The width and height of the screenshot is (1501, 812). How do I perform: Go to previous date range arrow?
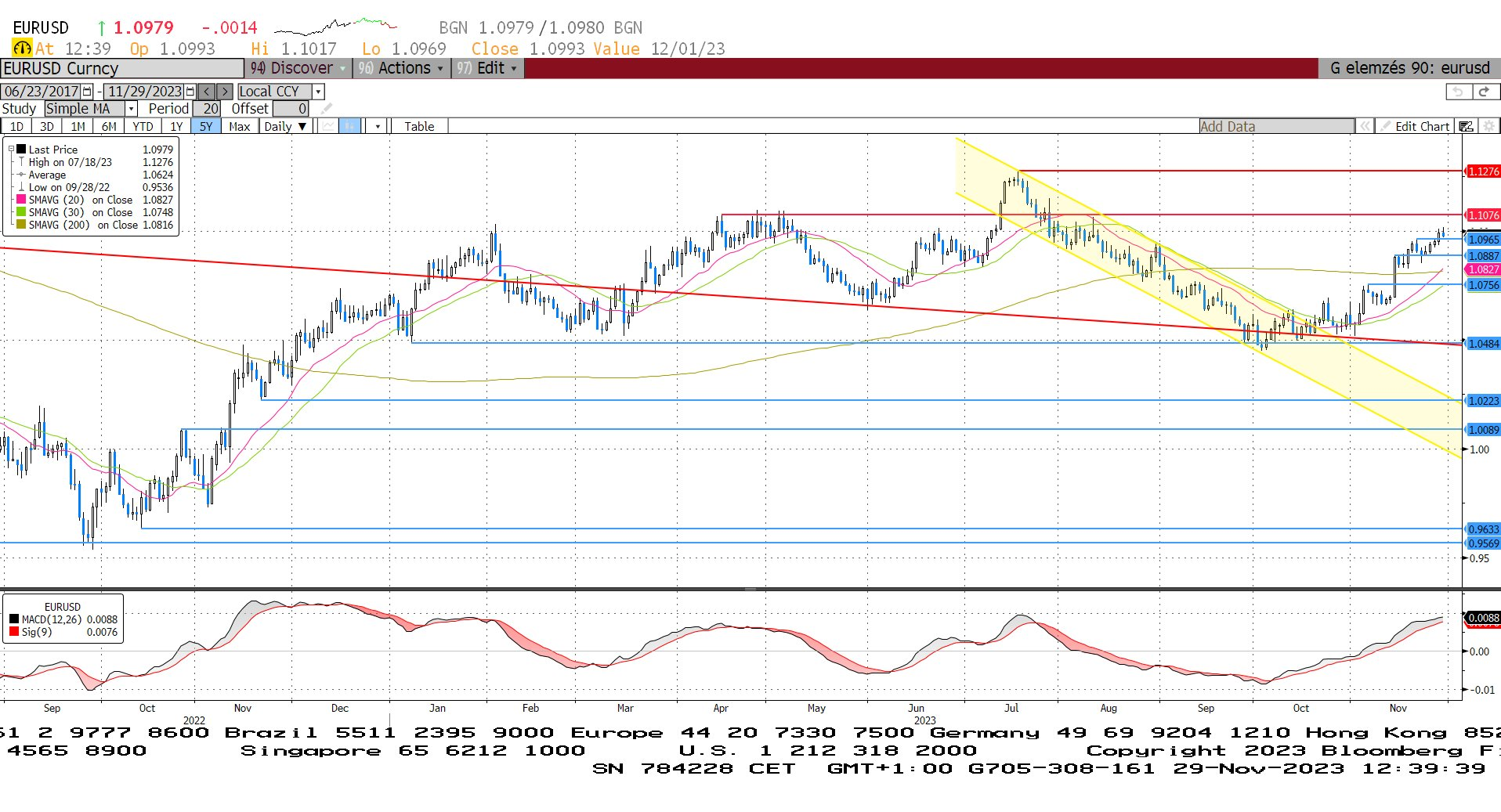point(206,92)
